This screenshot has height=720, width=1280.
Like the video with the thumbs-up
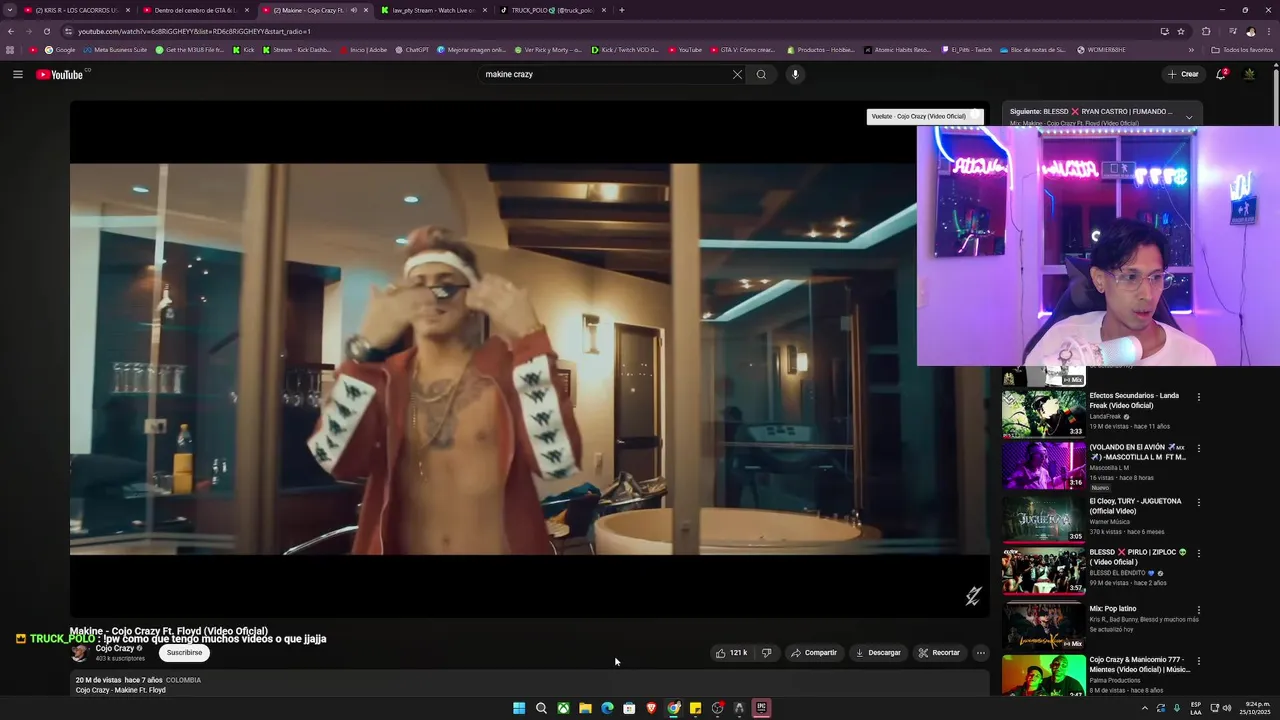point(731,653)
